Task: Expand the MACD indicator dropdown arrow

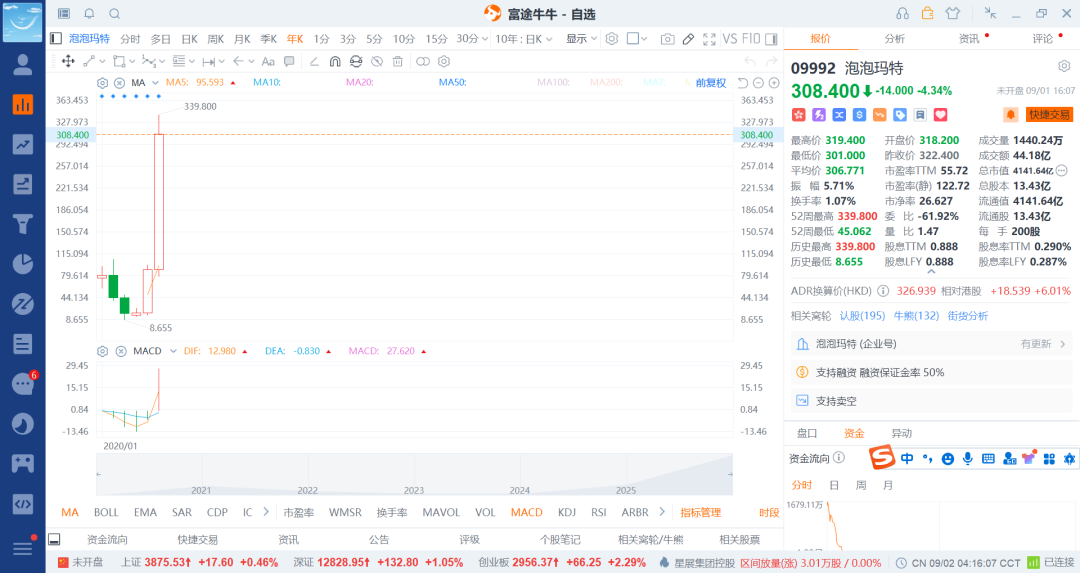Action: (x=173, y=351)
